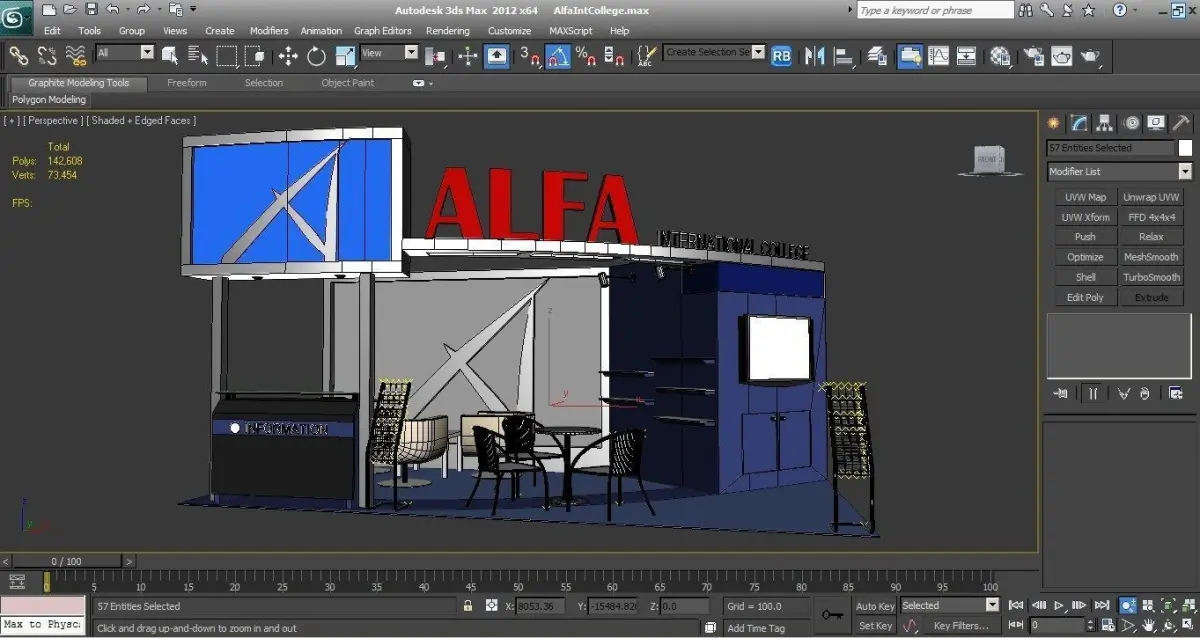Screen dimensions: 1200x638
Task: Open the Curve Editor
Action: coord(938,55)
